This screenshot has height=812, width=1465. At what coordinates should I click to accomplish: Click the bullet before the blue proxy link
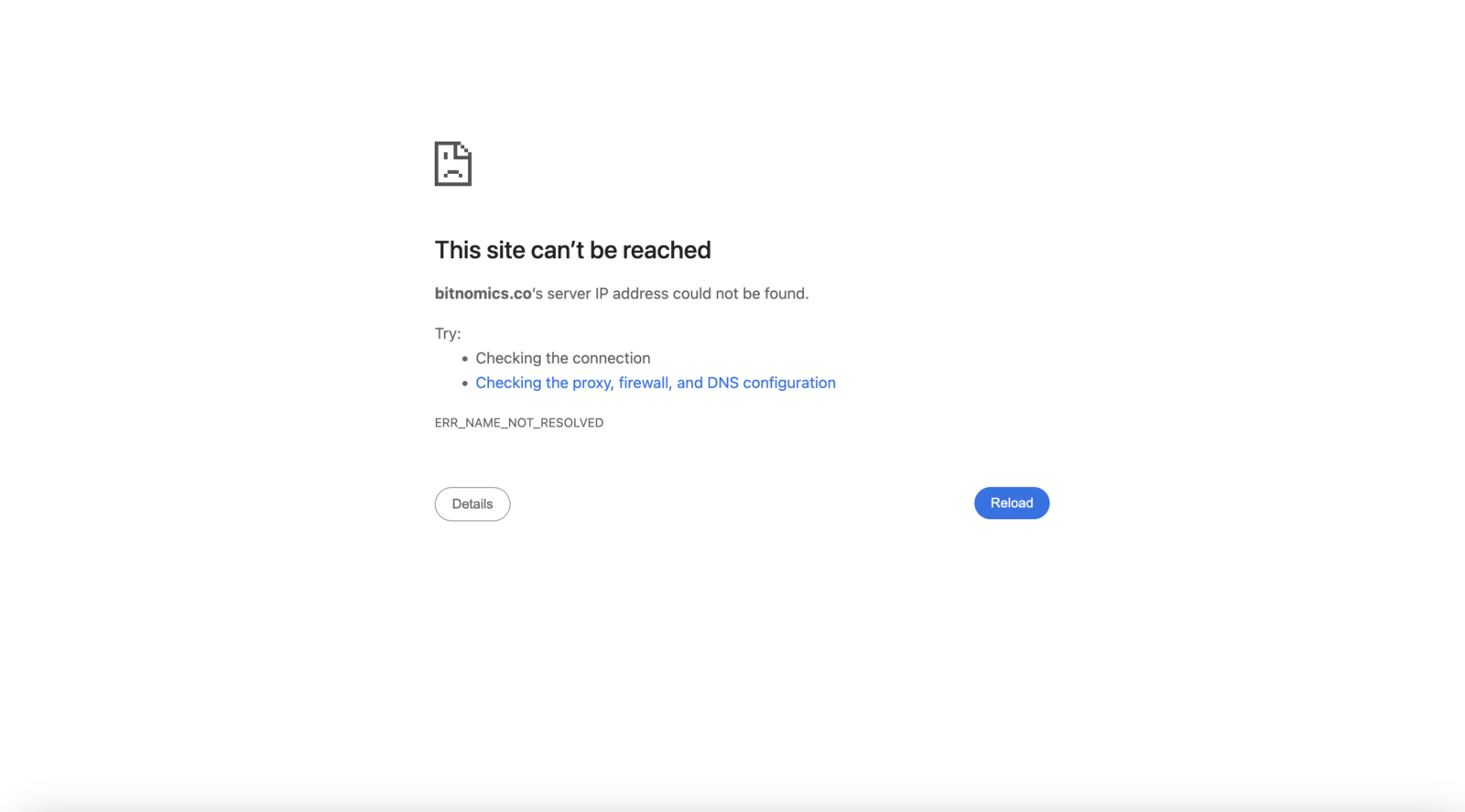coord(465,384)
